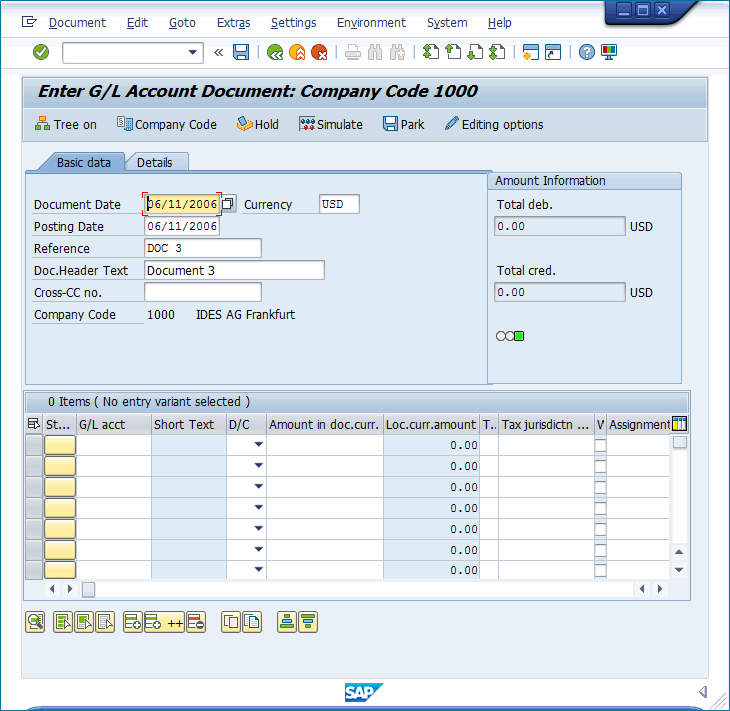Tick the checkbox in the second item row

(x=600, y=466)
